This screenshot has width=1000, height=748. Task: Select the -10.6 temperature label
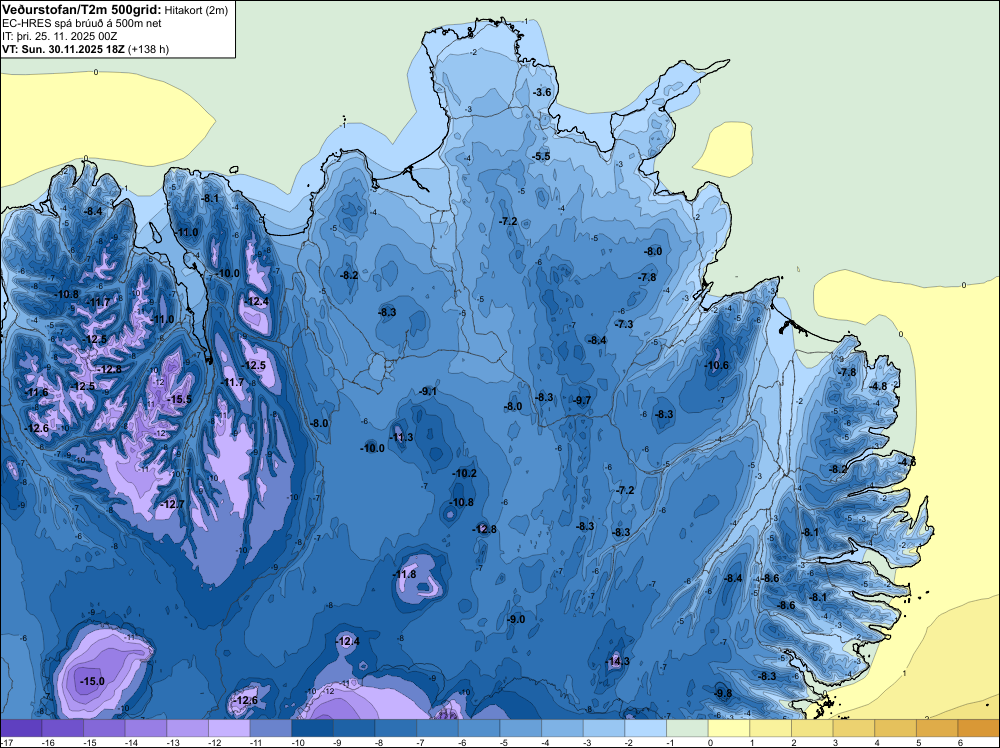(716, 365)
